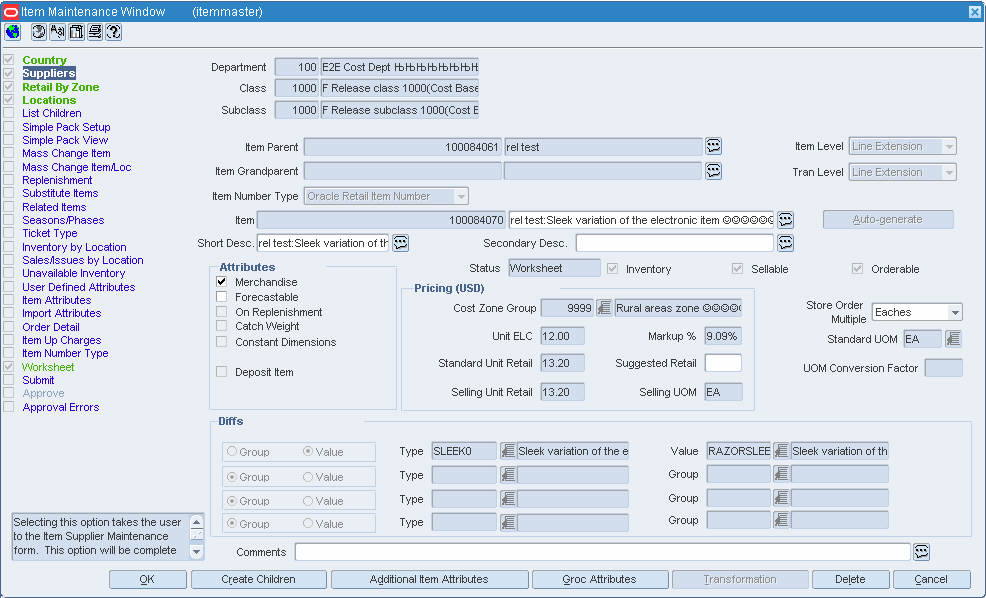Click the Comments input field
This screenshot has height=598, width=986.
[602, 552]
